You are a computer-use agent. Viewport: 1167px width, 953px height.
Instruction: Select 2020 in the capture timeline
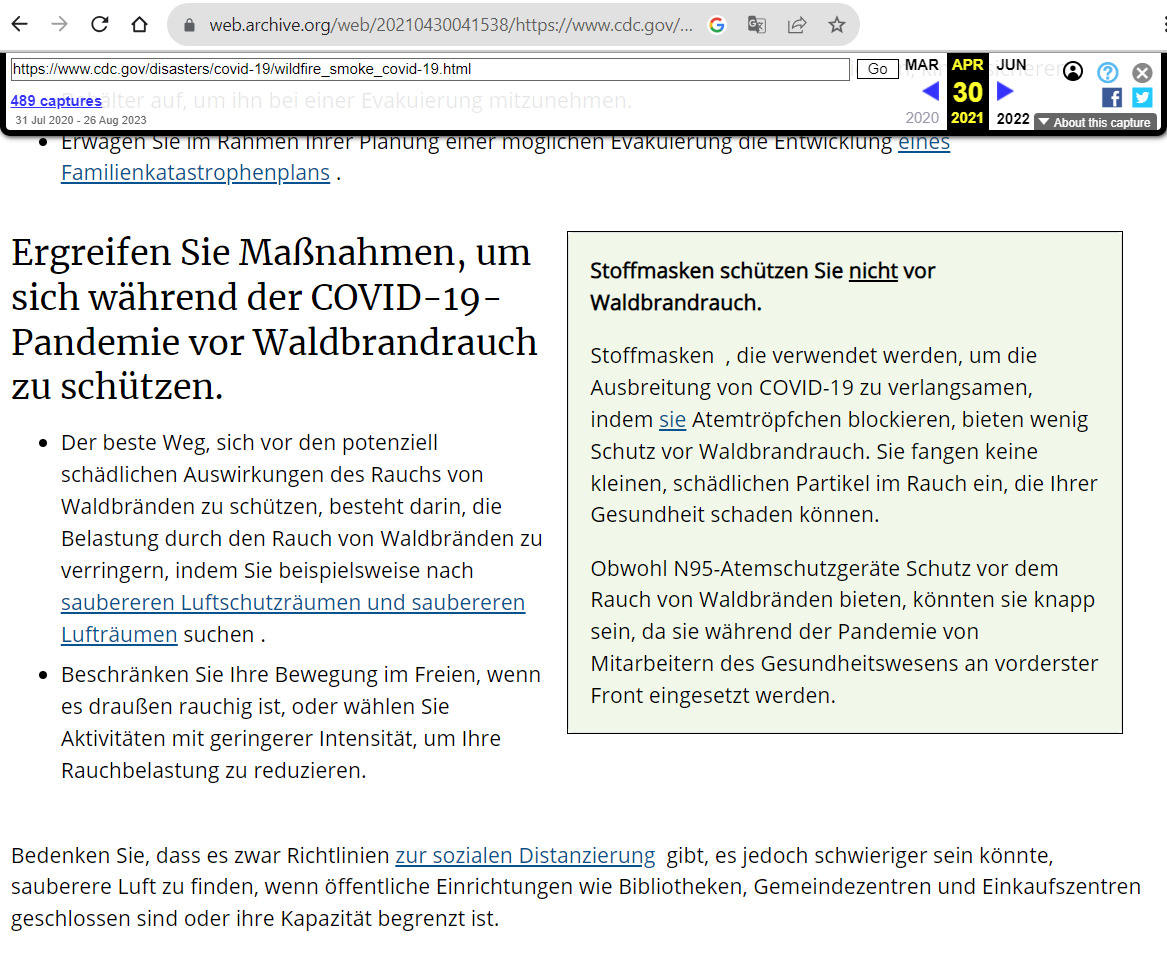[x=922, y=118]
